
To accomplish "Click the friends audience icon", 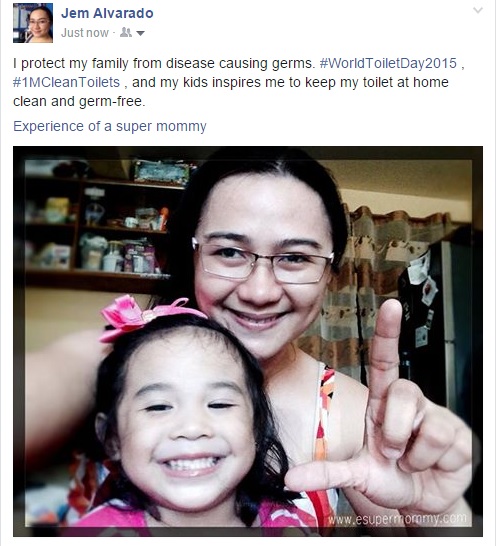I will [x=126, y=33].
